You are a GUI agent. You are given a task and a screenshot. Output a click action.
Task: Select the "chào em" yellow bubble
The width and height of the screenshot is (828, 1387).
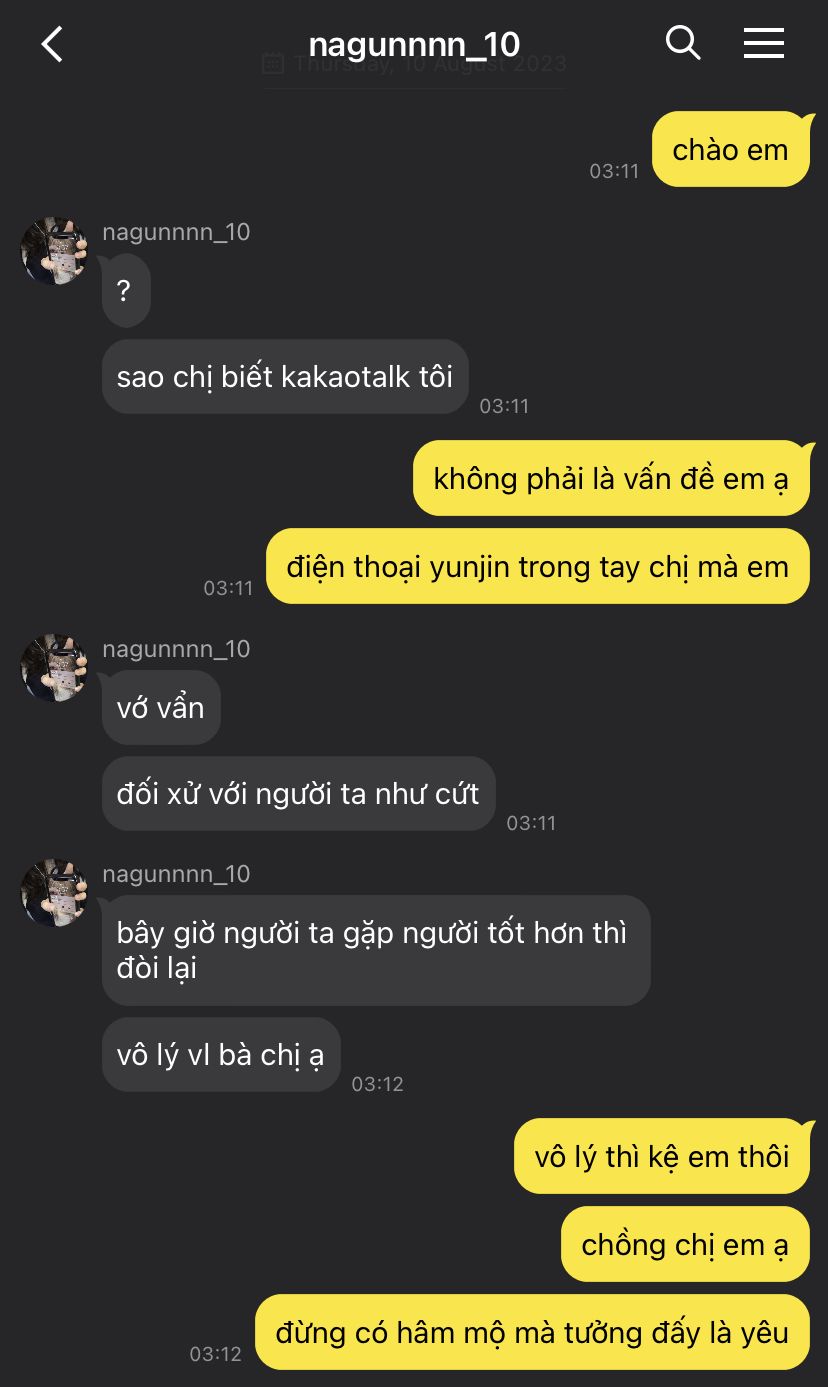coord(730,149)
